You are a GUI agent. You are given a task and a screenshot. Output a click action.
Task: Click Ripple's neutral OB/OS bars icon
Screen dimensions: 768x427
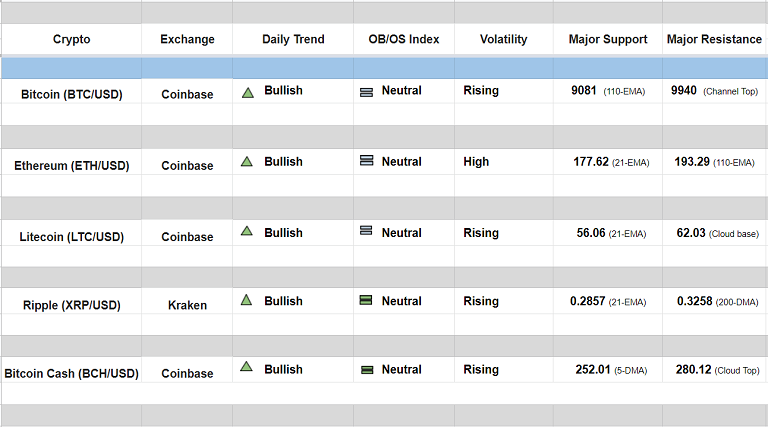pos(366,301)
